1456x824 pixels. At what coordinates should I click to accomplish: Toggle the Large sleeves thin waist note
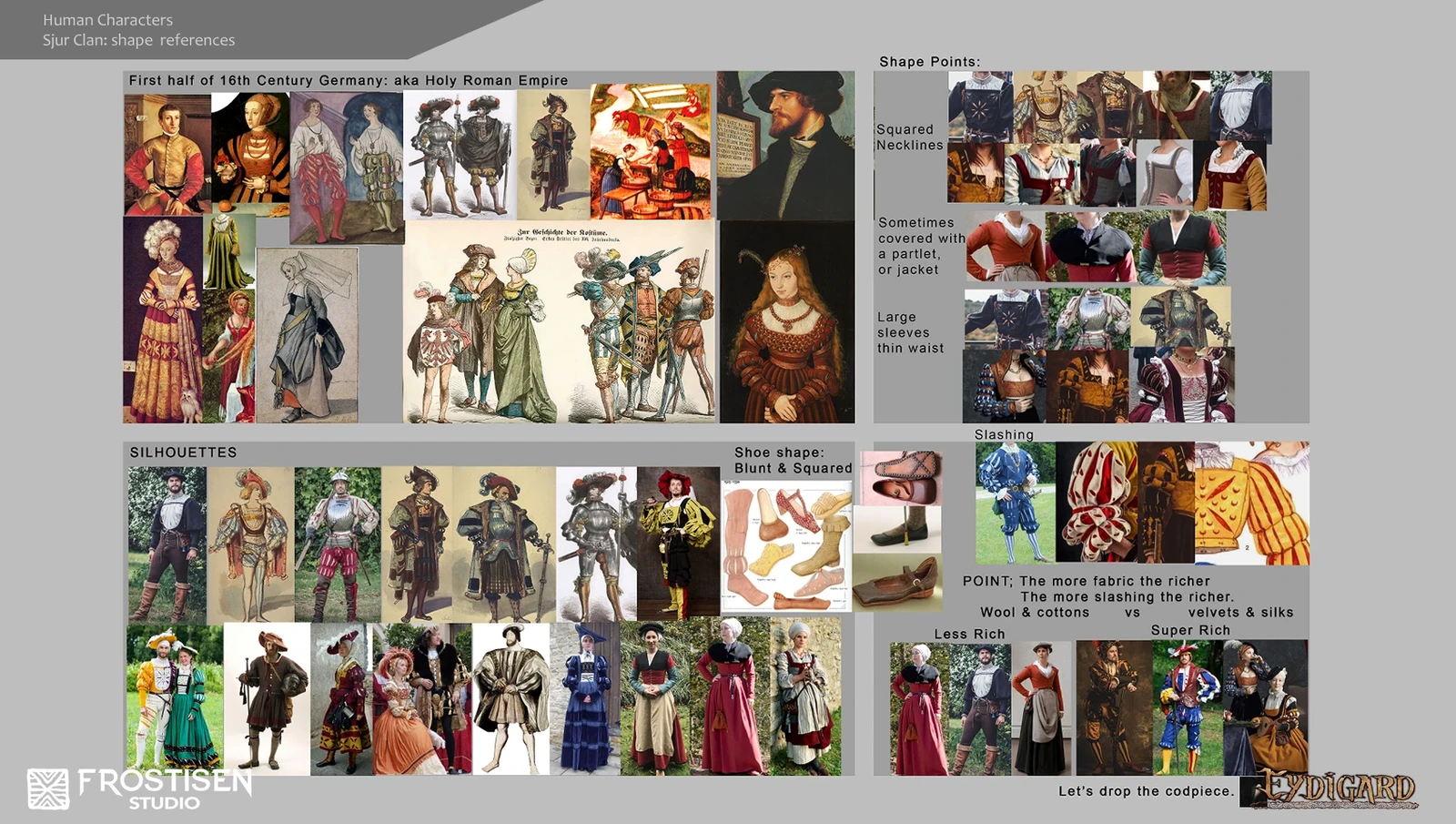pos(910,332)
